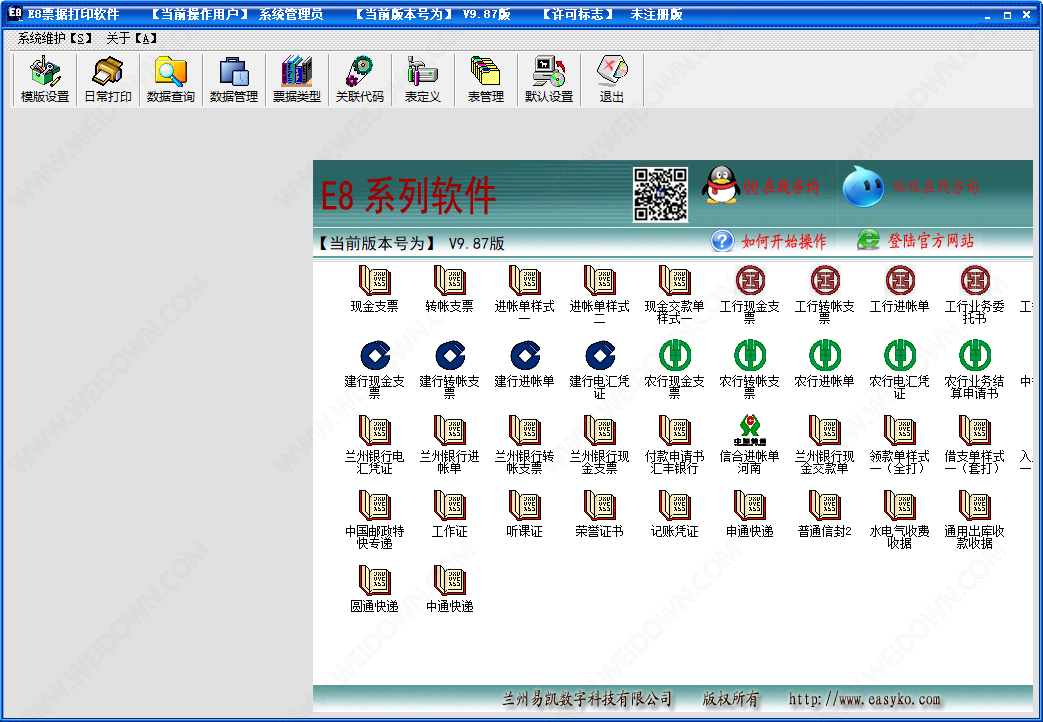The height and width of the screenshot is (722, 1043).
Task: Open the 数据查询 search tool
Action: click(170, 80)
